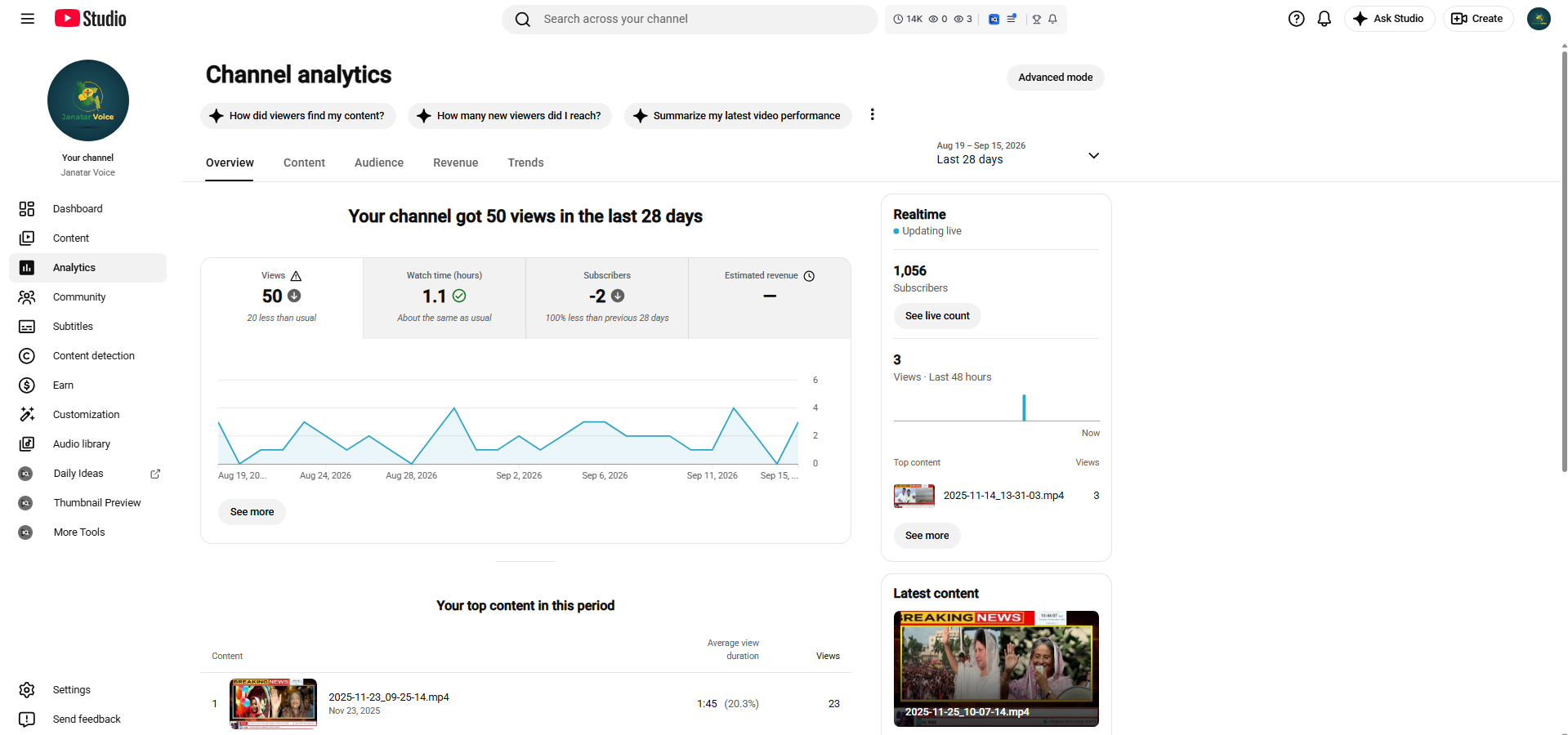This screenshot has width=1568, height=735.
Task: Switch to the Revenue tab
Action: pos(455,163)
